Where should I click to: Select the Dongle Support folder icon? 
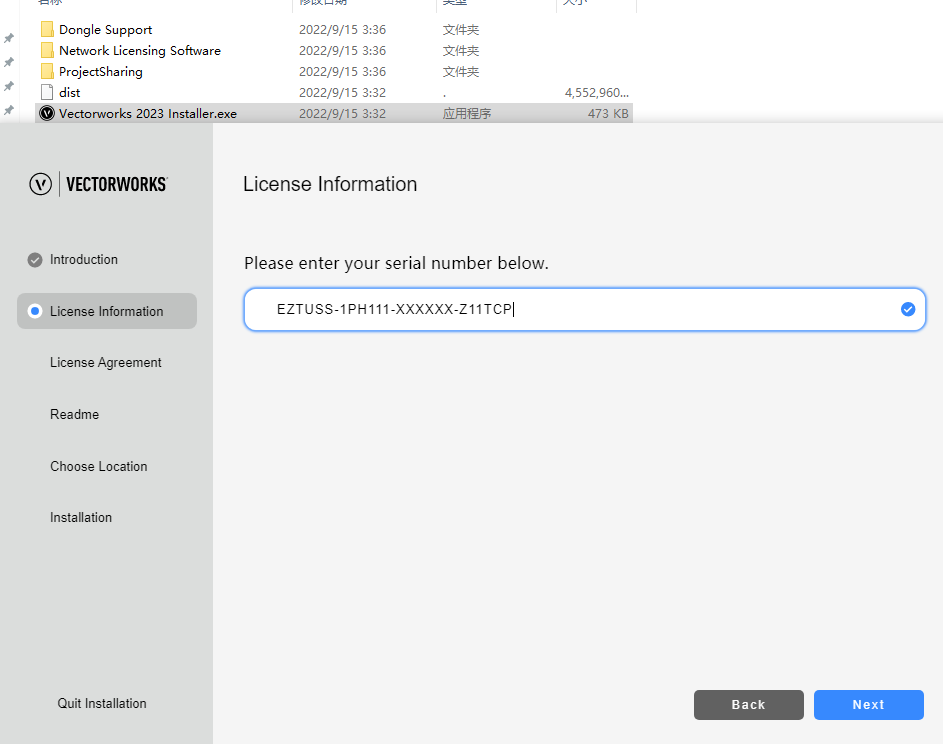[47, 29]
